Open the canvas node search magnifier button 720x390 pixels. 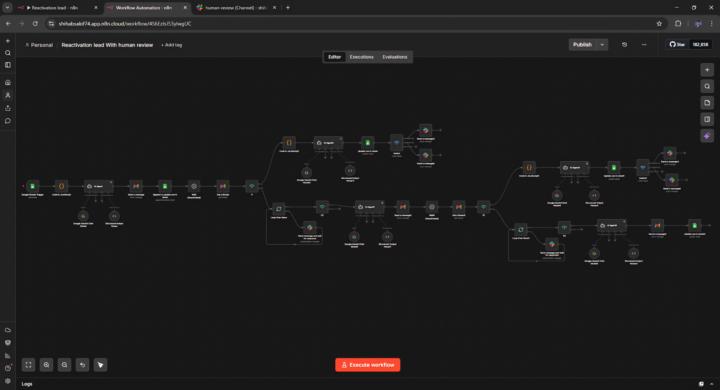pyautogui.click(x=707, y=86)
